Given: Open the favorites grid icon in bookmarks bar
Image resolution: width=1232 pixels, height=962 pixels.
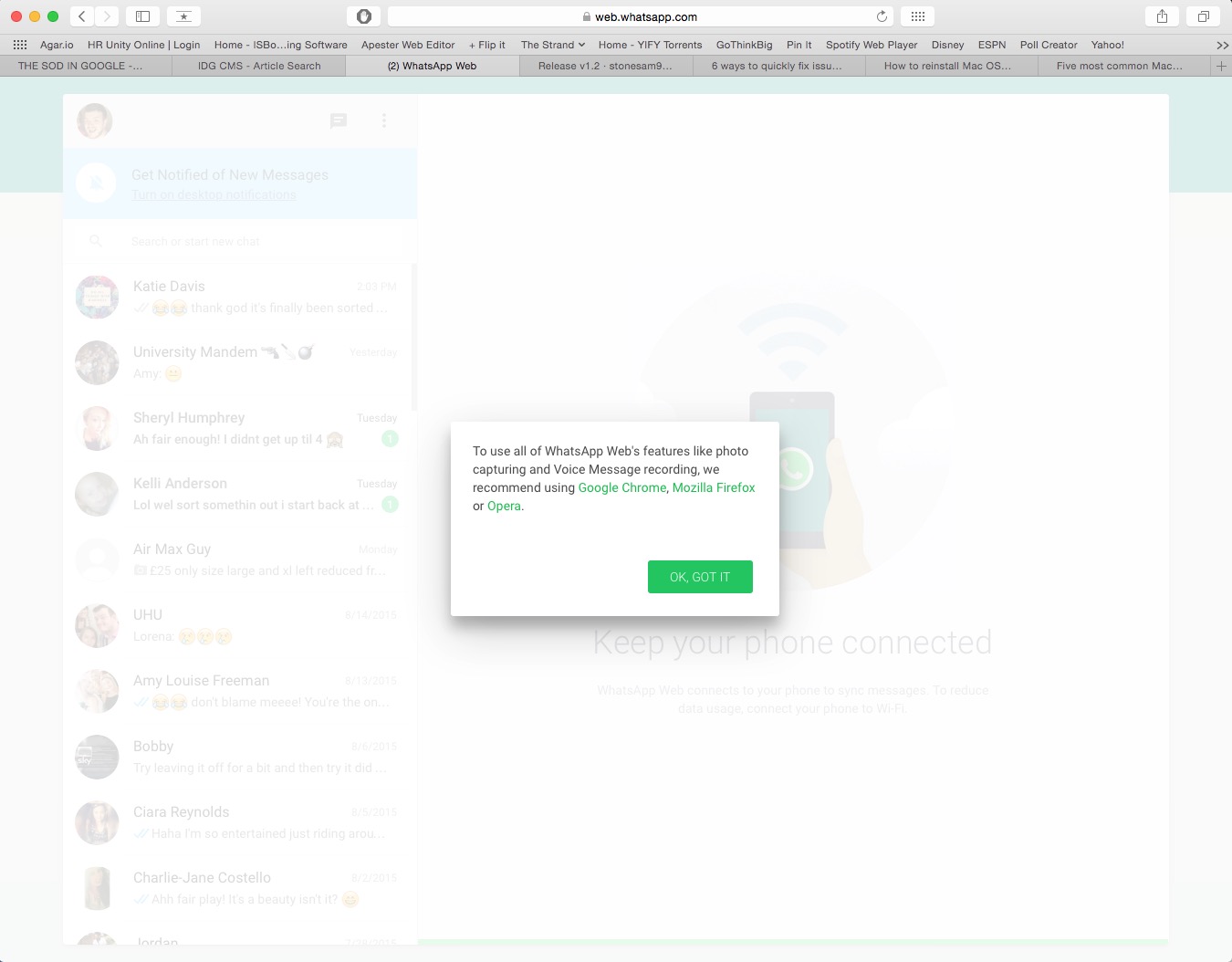Looking at the screenshot, I should [20, 45].
